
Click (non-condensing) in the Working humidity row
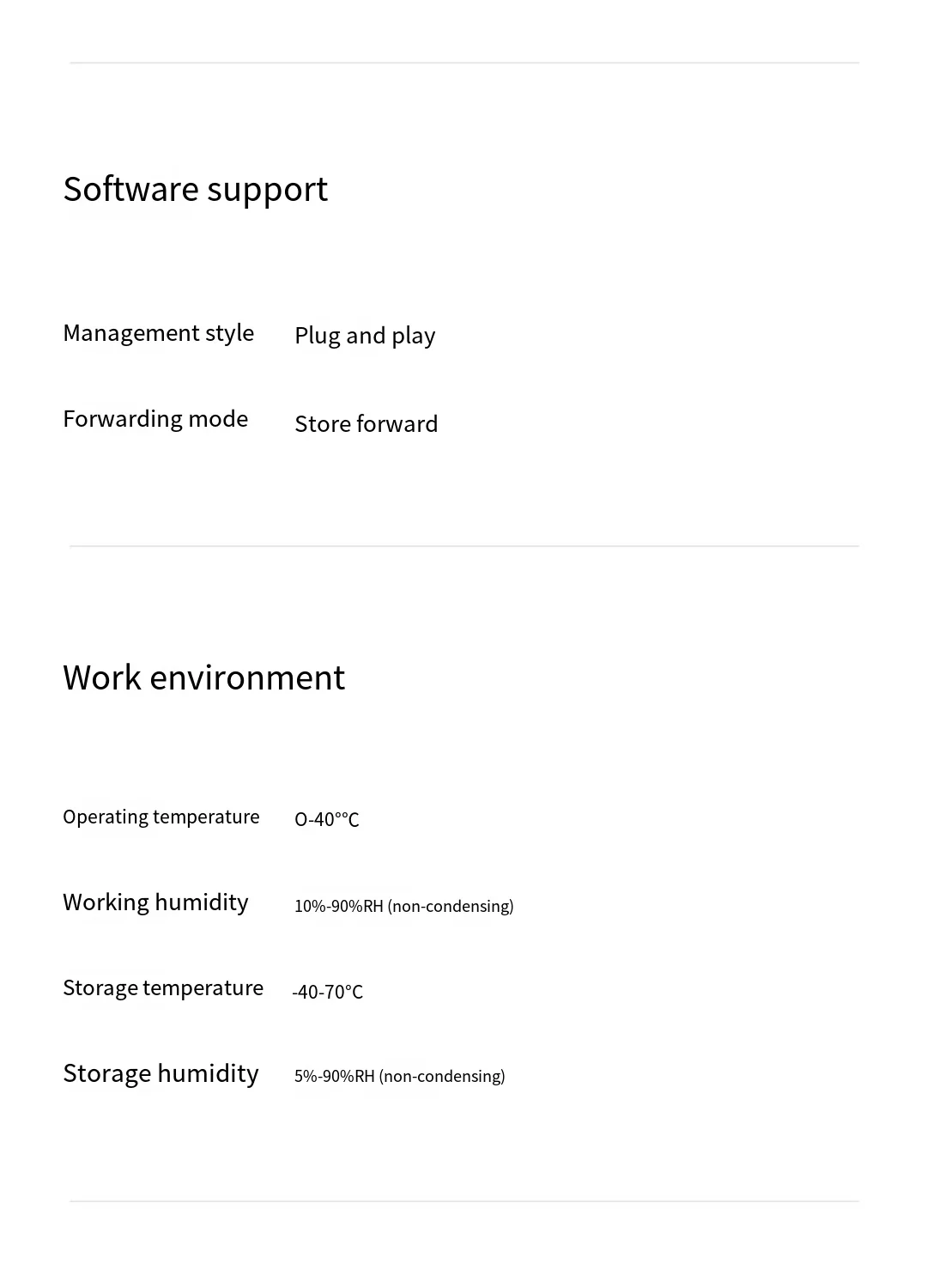coord(451,907)
